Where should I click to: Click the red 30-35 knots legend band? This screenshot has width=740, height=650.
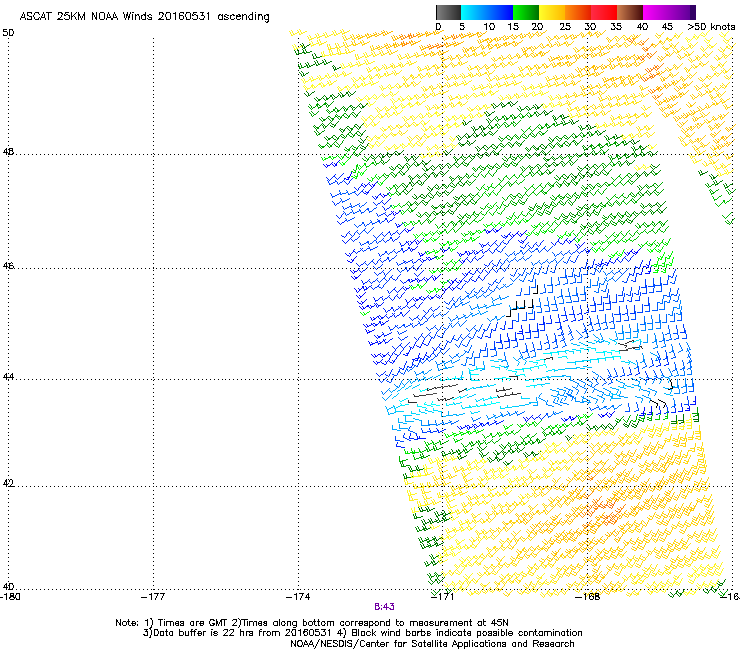pyautogui.click(x=604, y=12)
